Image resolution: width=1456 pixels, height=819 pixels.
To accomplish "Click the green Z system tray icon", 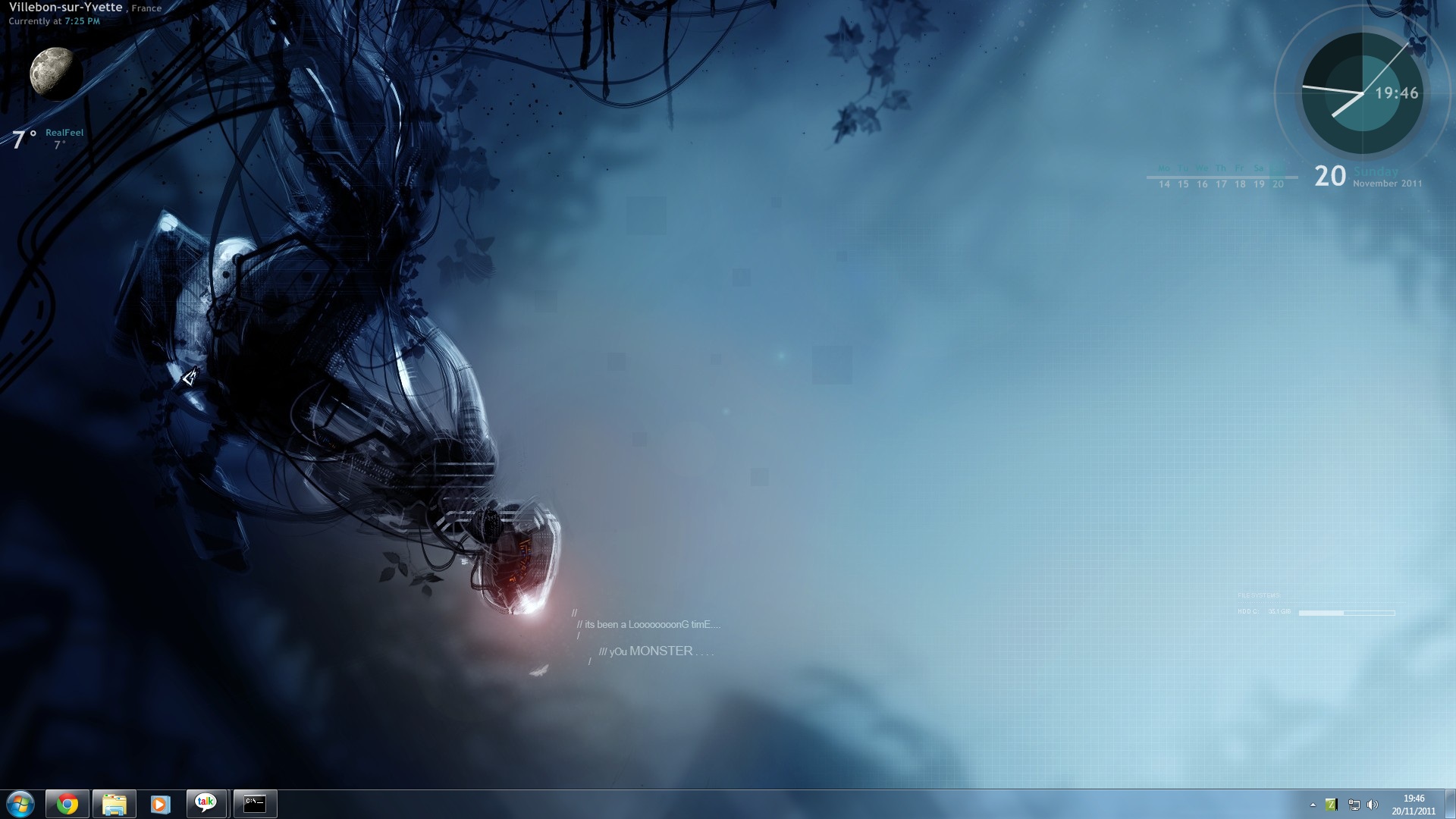I will click(x=1332, y=805).
